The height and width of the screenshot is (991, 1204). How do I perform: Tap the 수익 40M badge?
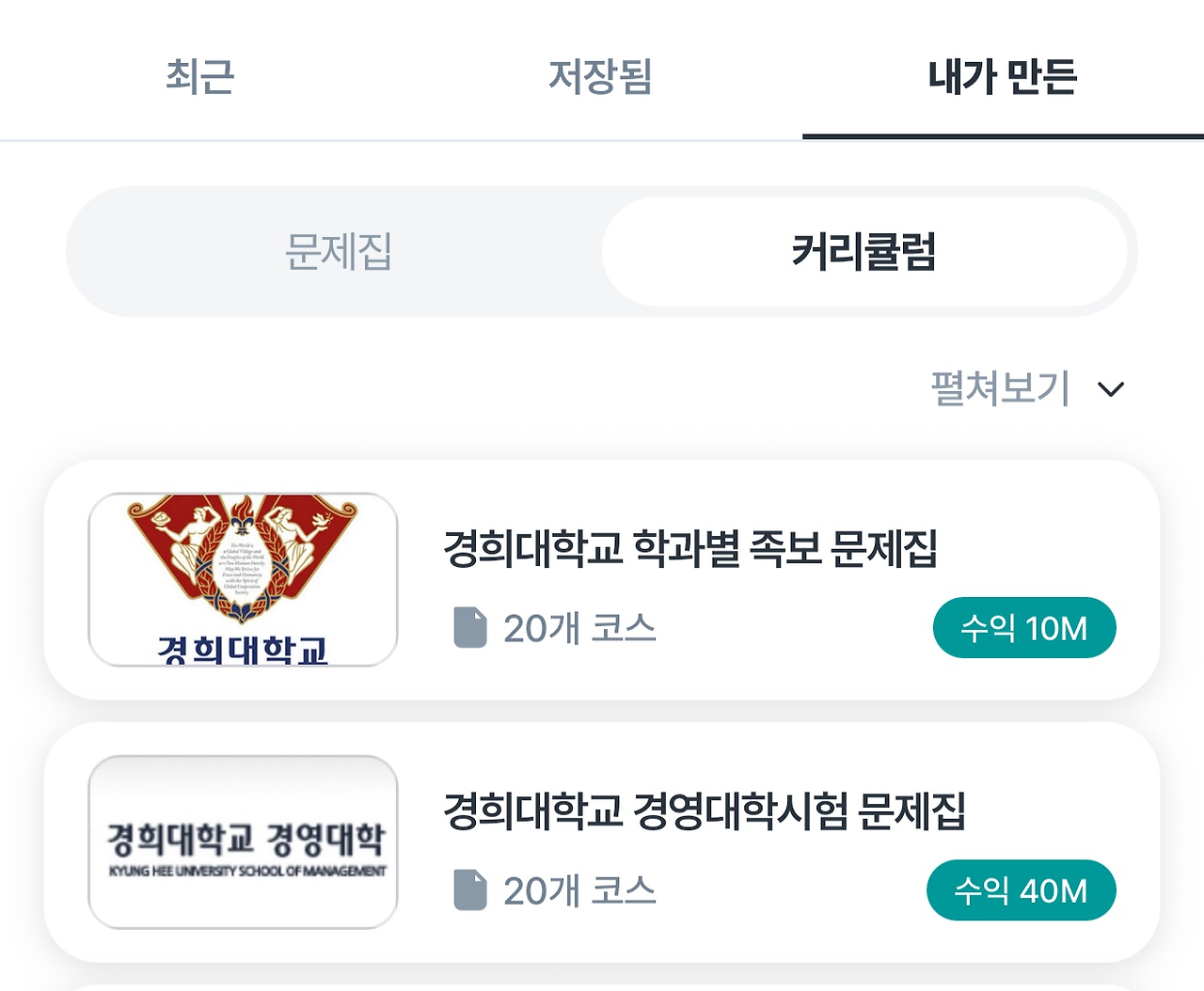[1021, 890]
